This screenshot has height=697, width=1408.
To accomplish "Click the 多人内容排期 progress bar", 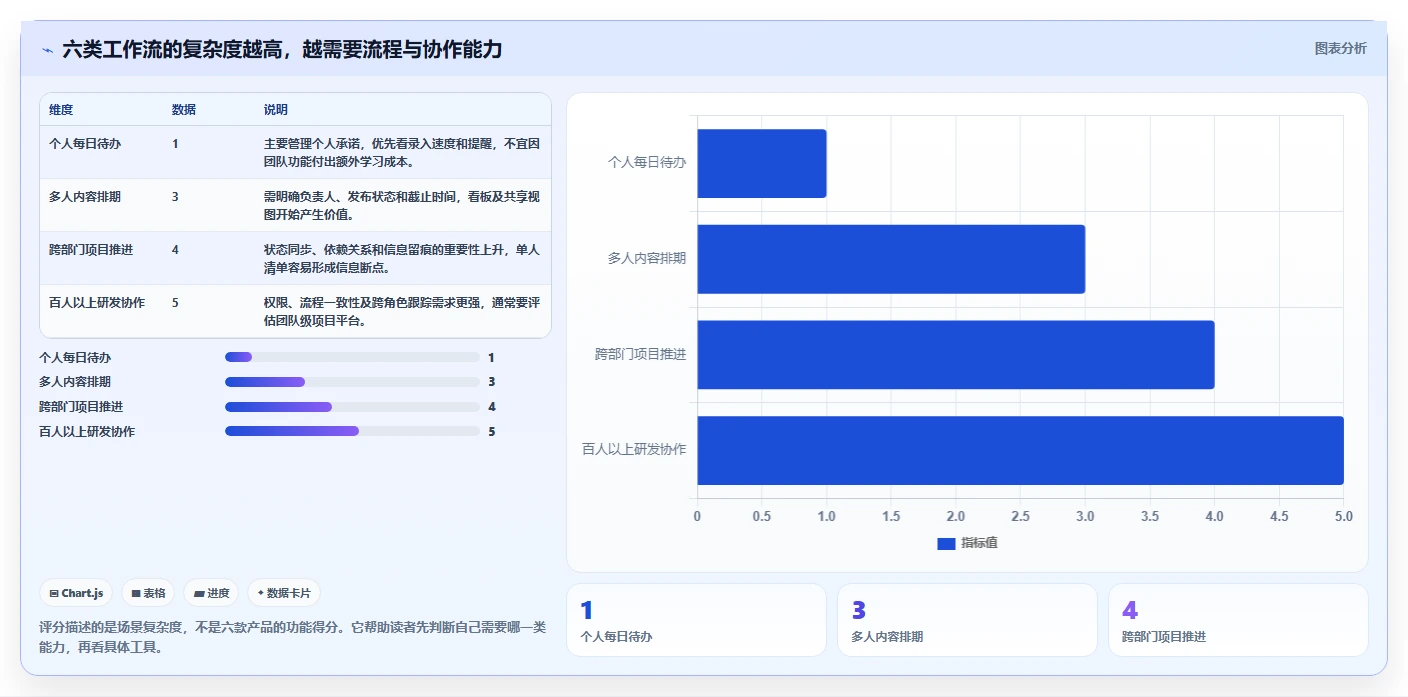I will pos(352,382).
